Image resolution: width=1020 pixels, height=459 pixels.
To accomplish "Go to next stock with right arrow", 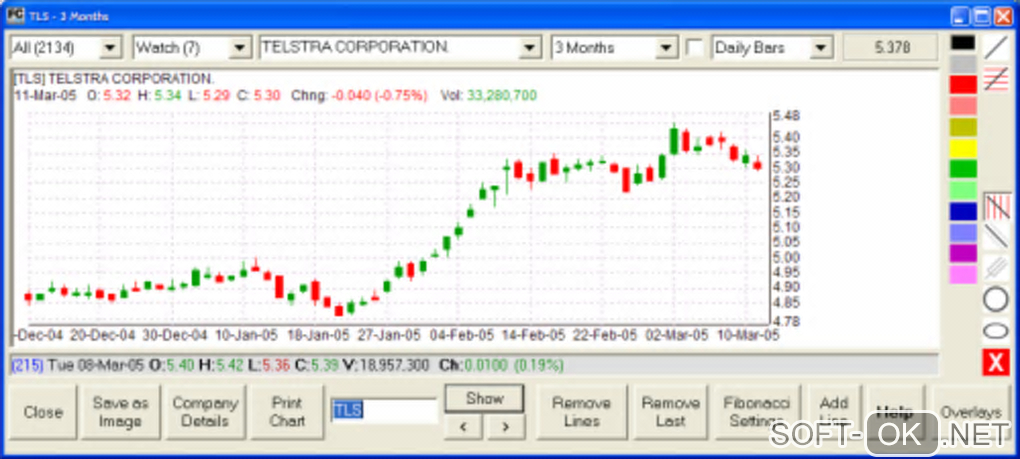I will (x=505, y=427).
